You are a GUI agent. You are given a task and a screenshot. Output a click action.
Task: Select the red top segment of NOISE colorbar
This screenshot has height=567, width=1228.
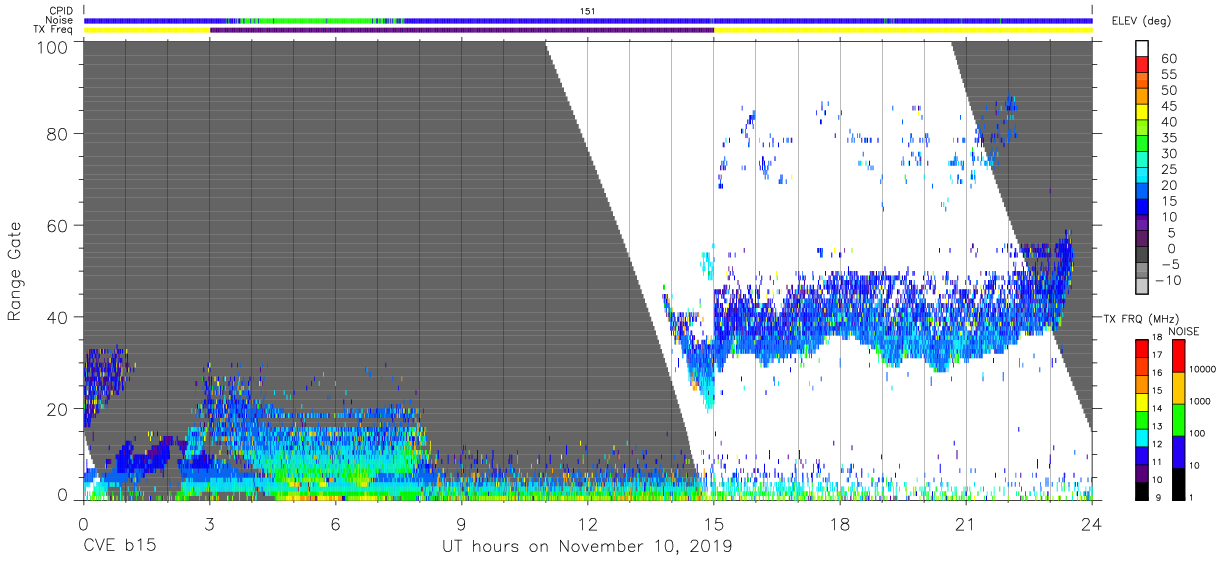point(1177,355)
